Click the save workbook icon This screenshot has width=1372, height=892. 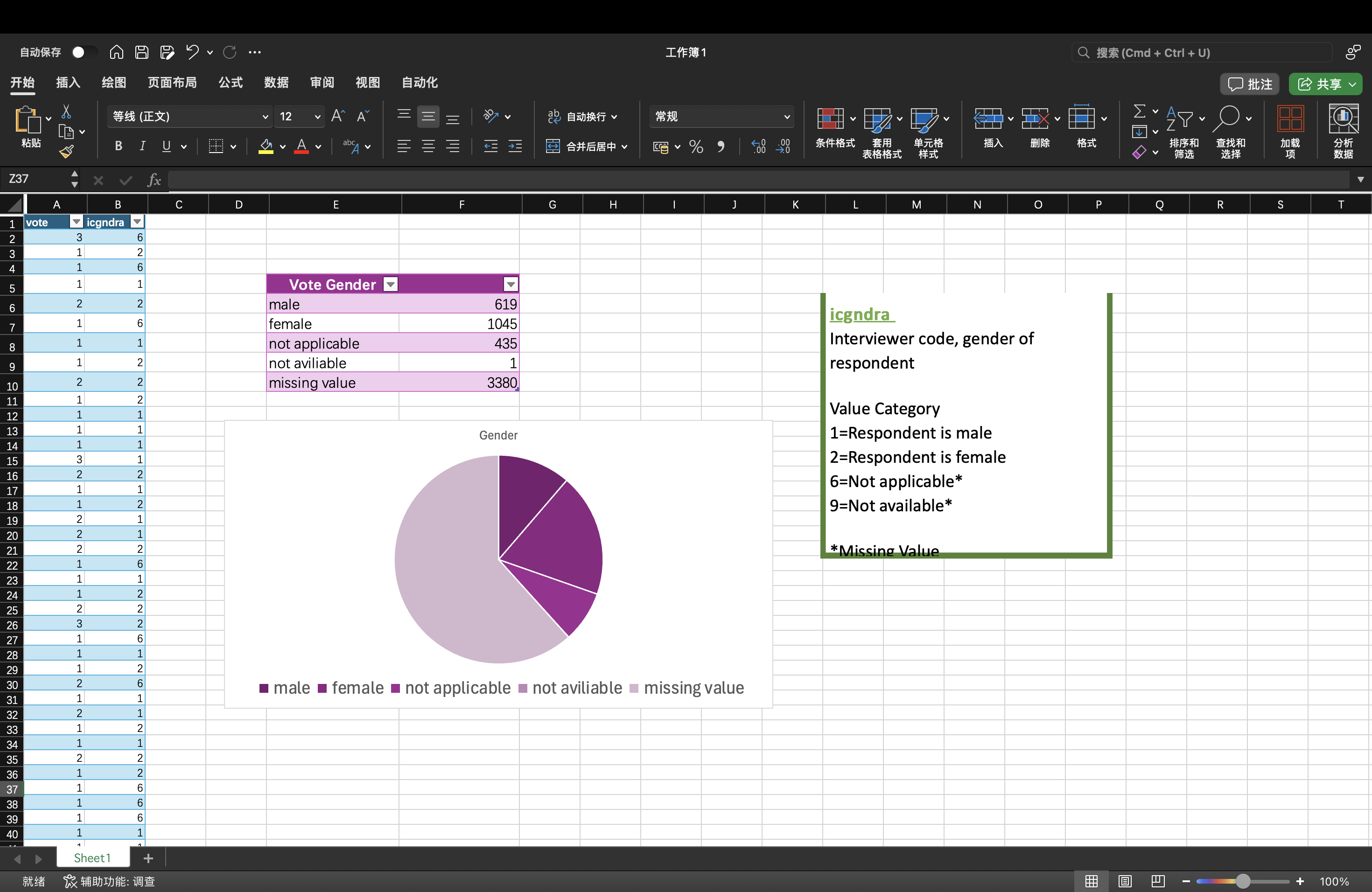142,52
